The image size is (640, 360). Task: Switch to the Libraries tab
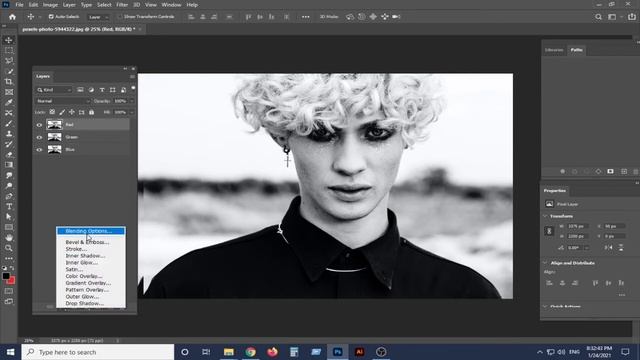click(554, 50)
